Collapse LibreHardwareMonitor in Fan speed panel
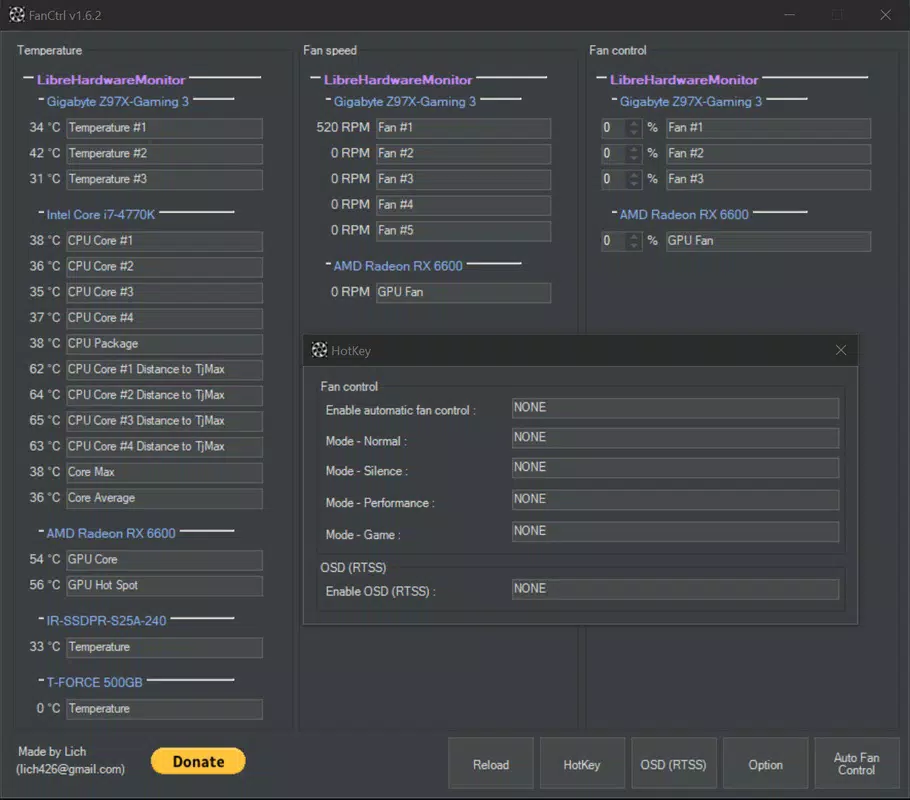This screenshot has width=910, height=800. point(315,78)
